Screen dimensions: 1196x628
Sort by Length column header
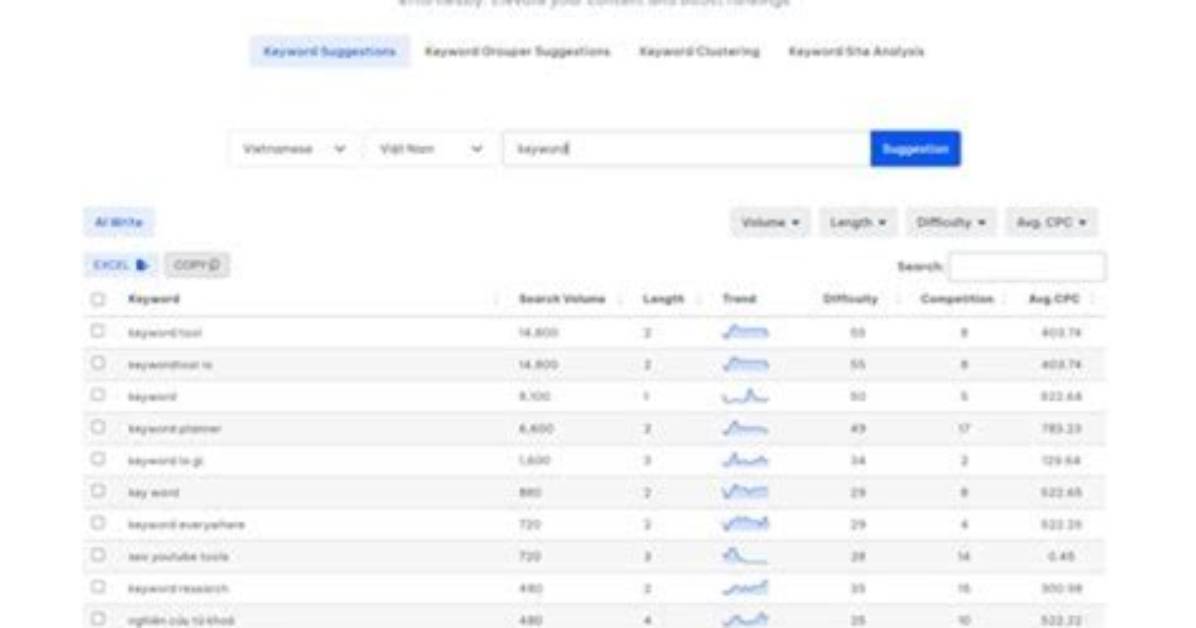click(x=663, y=299)
